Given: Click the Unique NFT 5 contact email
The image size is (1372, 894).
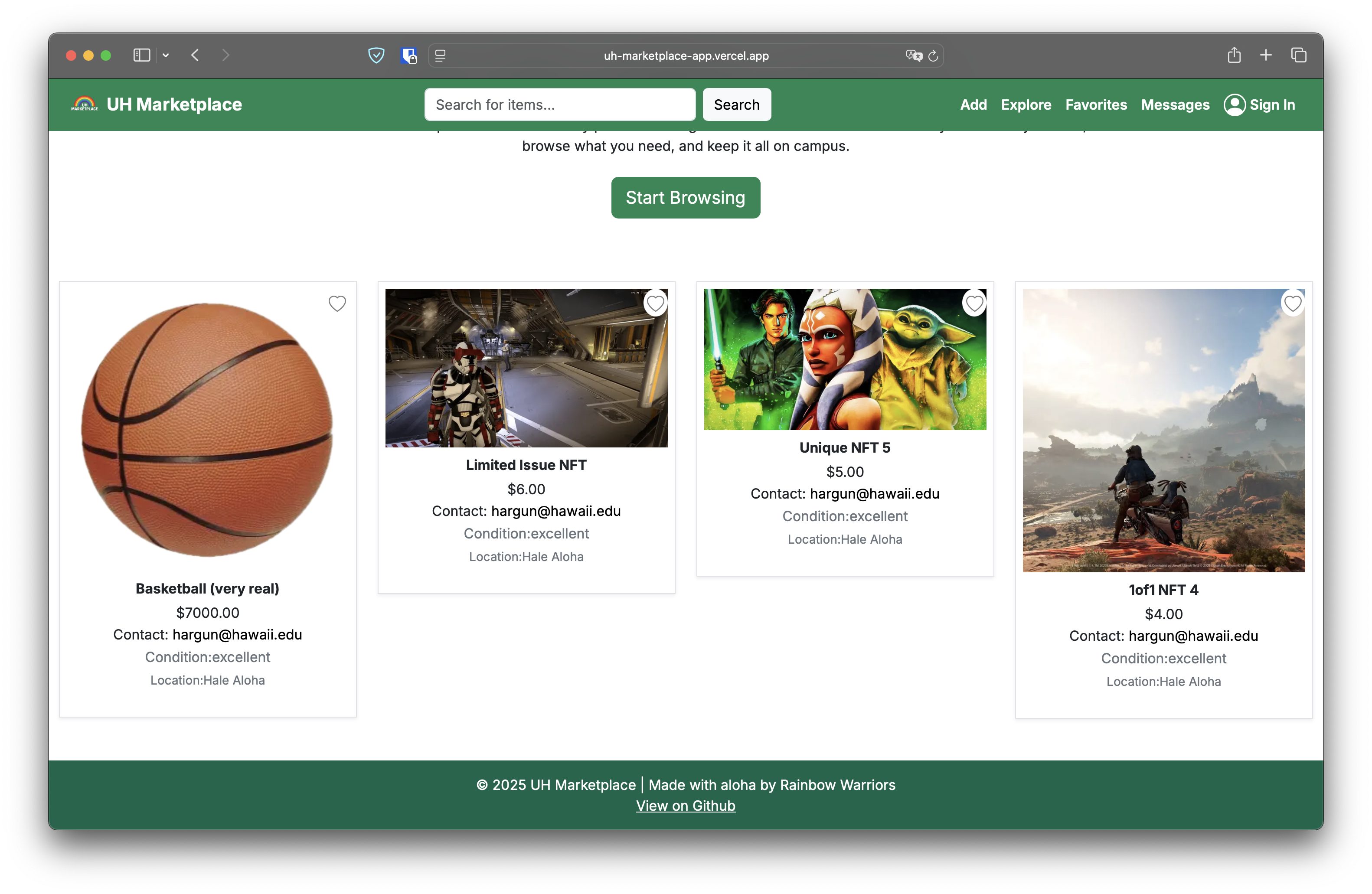Looking at the screenshot, I should tap(875, 494).
